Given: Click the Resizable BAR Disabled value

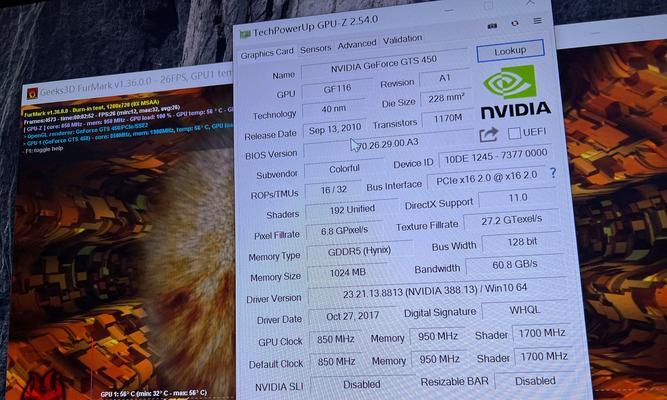Looking at the screenshot, I should (535, 381).
